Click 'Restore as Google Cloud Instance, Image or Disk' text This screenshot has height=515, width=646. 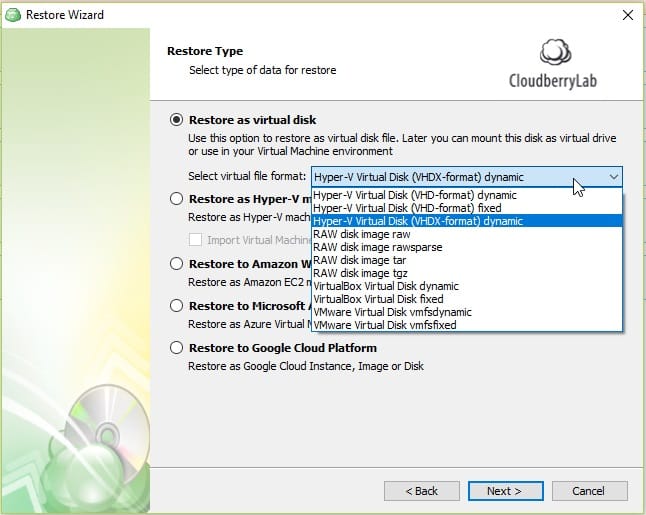coord(306,366)
